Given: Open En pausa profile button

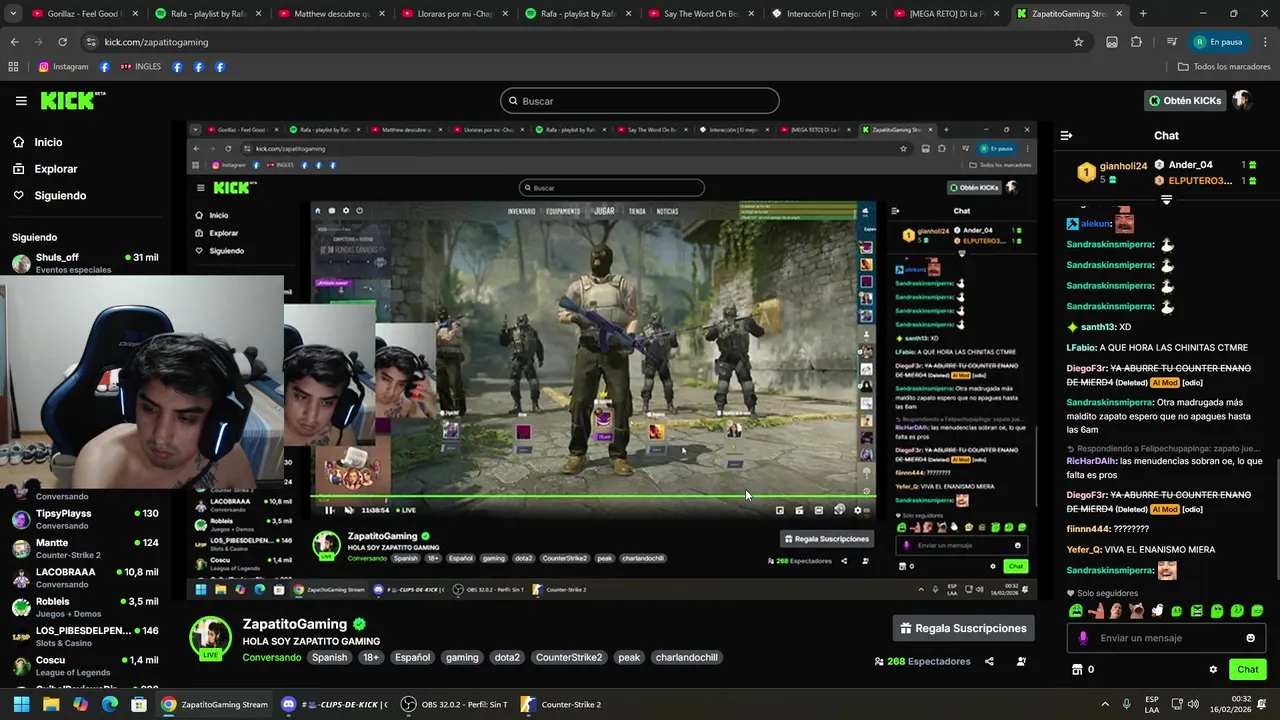Looking at the screenshot, I should click(1218, 42).
